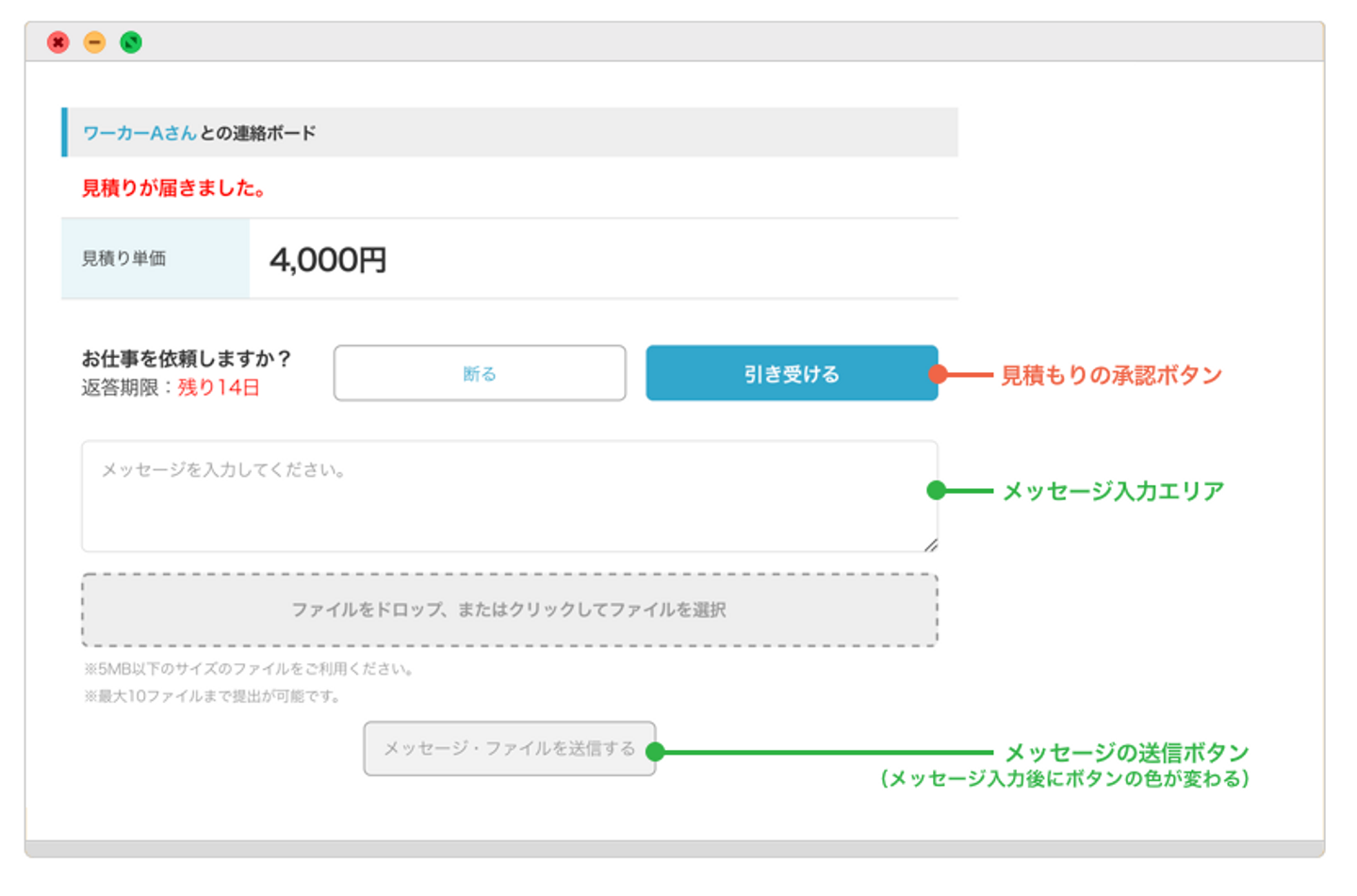Click the green メッセージの送信ボタン annotation label
The height and width of the screenshot is (896, 1357).
[x=1126, y=753]
